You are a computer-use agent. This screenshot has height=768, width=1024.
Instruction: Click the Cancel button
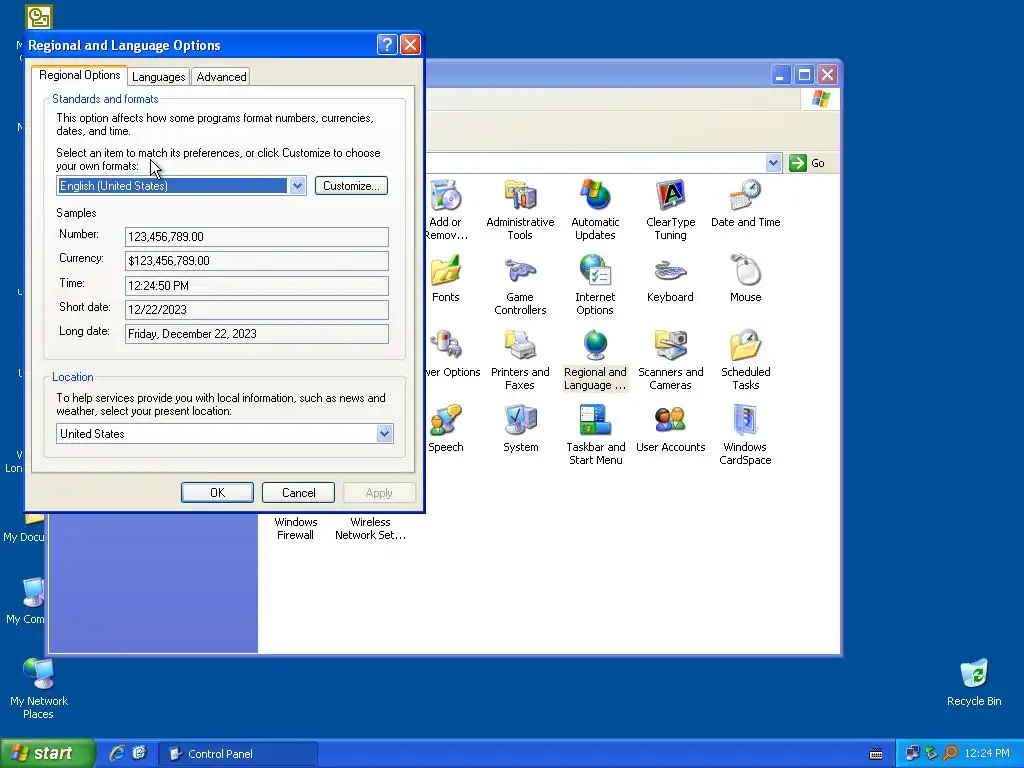point(298,492)
